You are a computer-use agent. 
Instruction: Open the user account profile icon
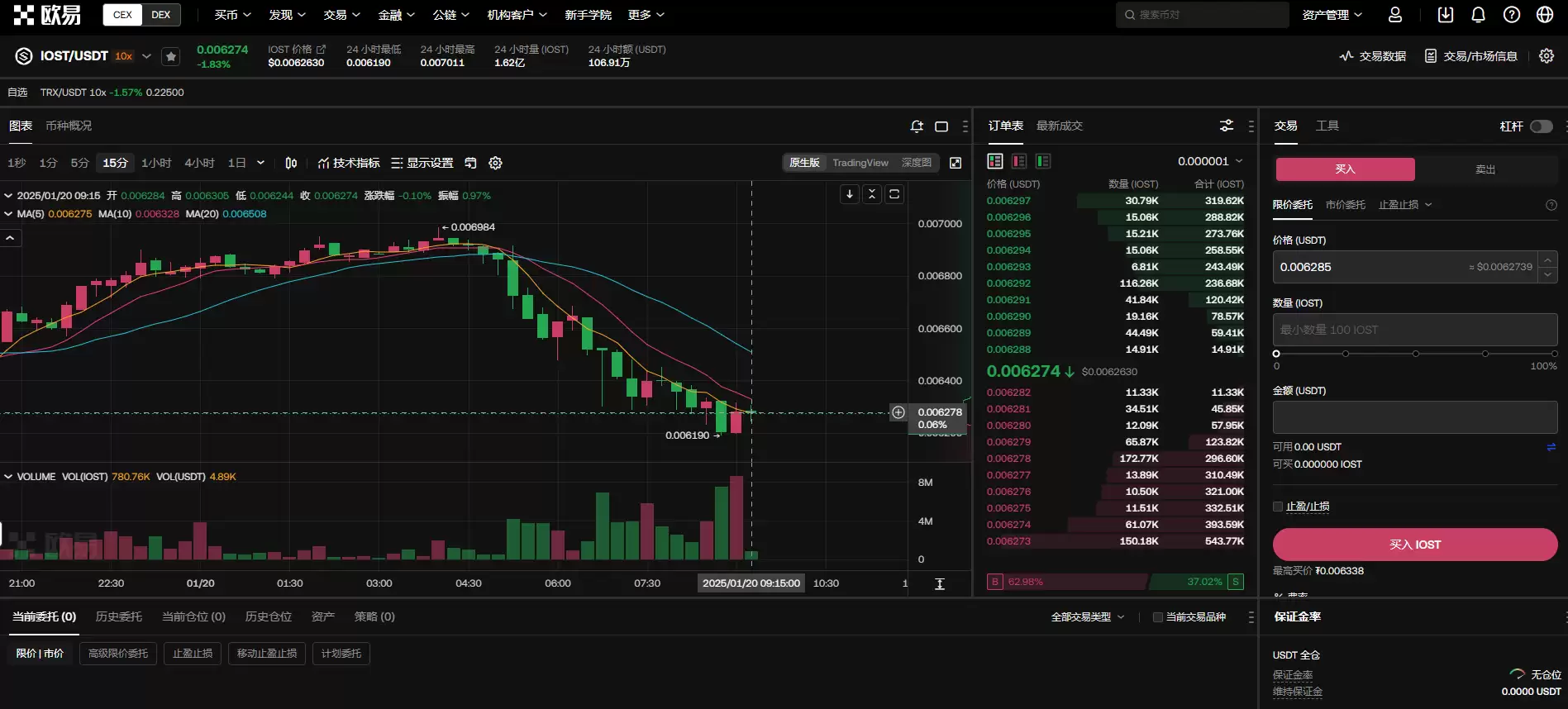pyautogui.click(x=1395, y=15)
